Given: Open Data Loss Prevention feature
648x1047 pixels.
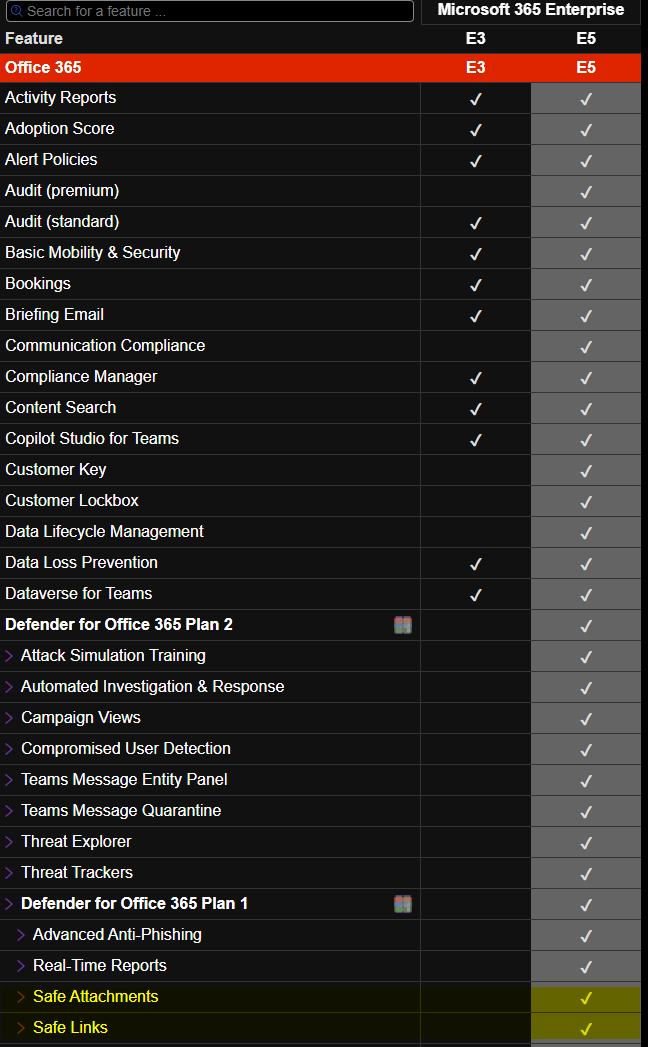Looking at the screenshot, I should coord(82,563).
